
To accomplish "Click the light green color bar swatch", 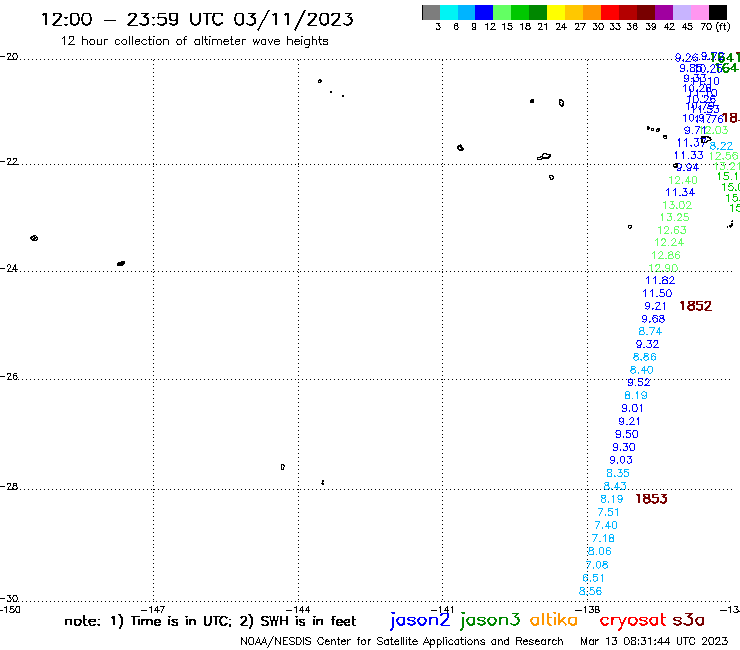I will (x=502, y=13).
